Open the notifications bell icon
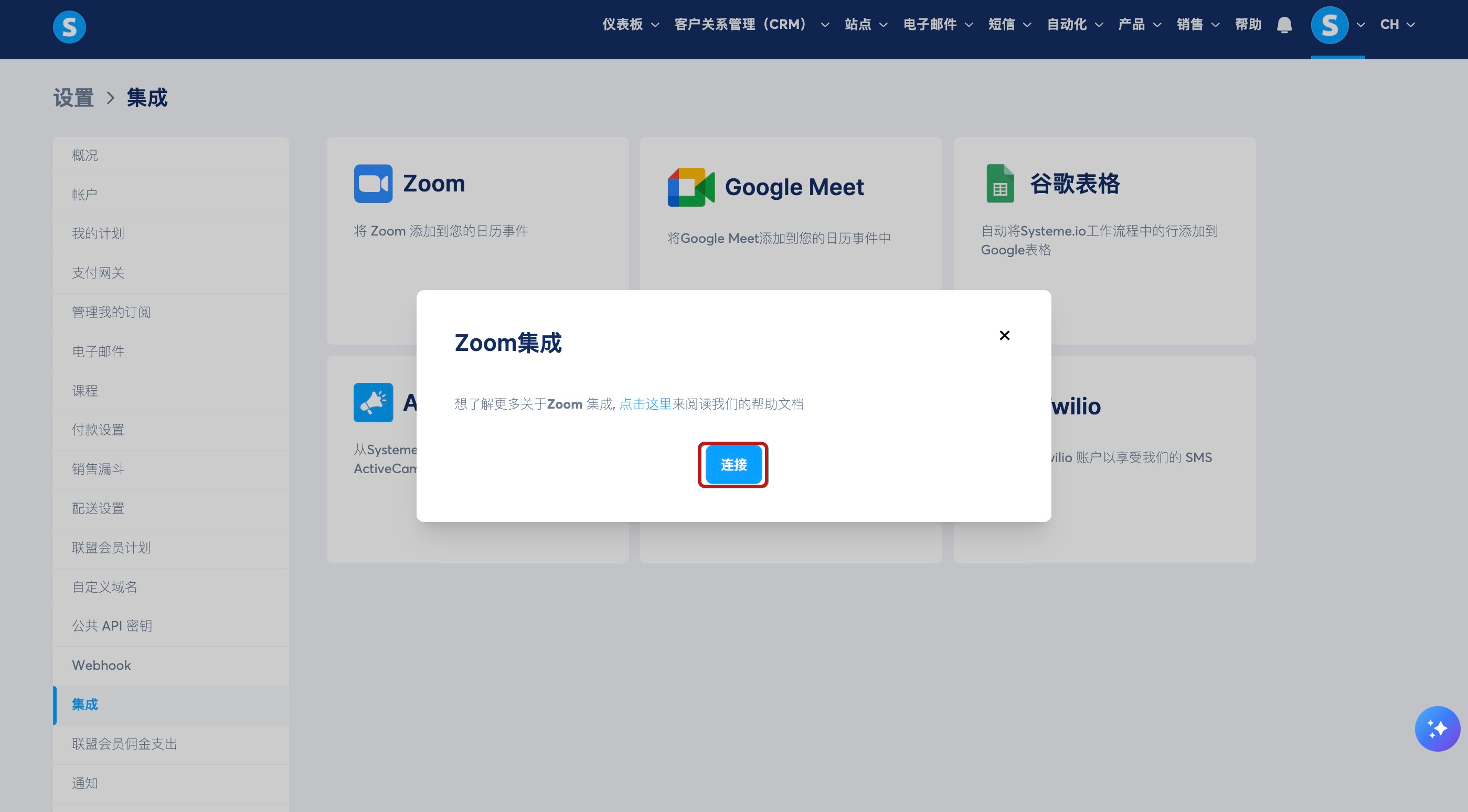The height and width of the screenshot is (812, 1468). pos(1284,25)
